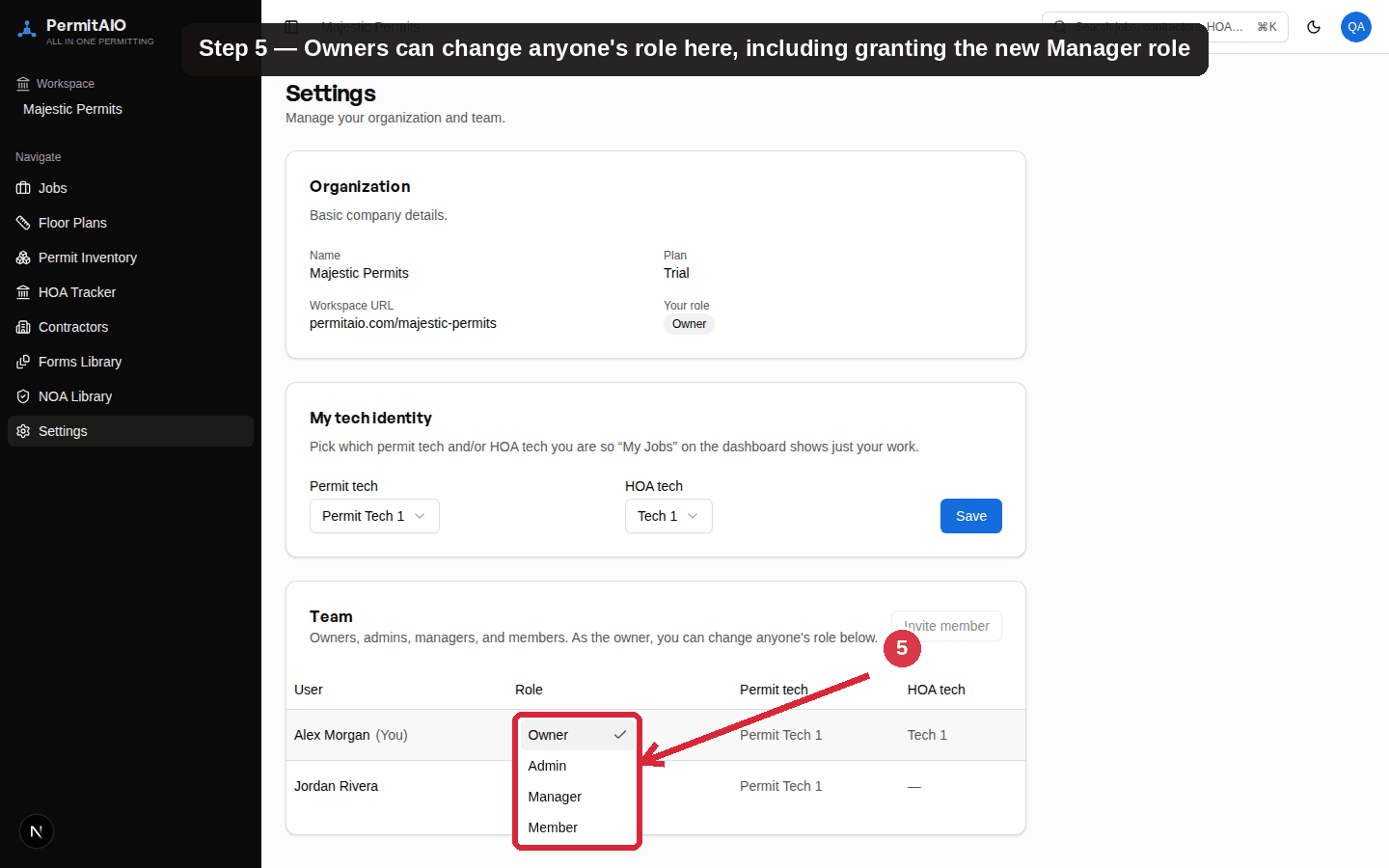Open Permit Inventory page
Viewport: 1389px width, 868px height.
130,258
